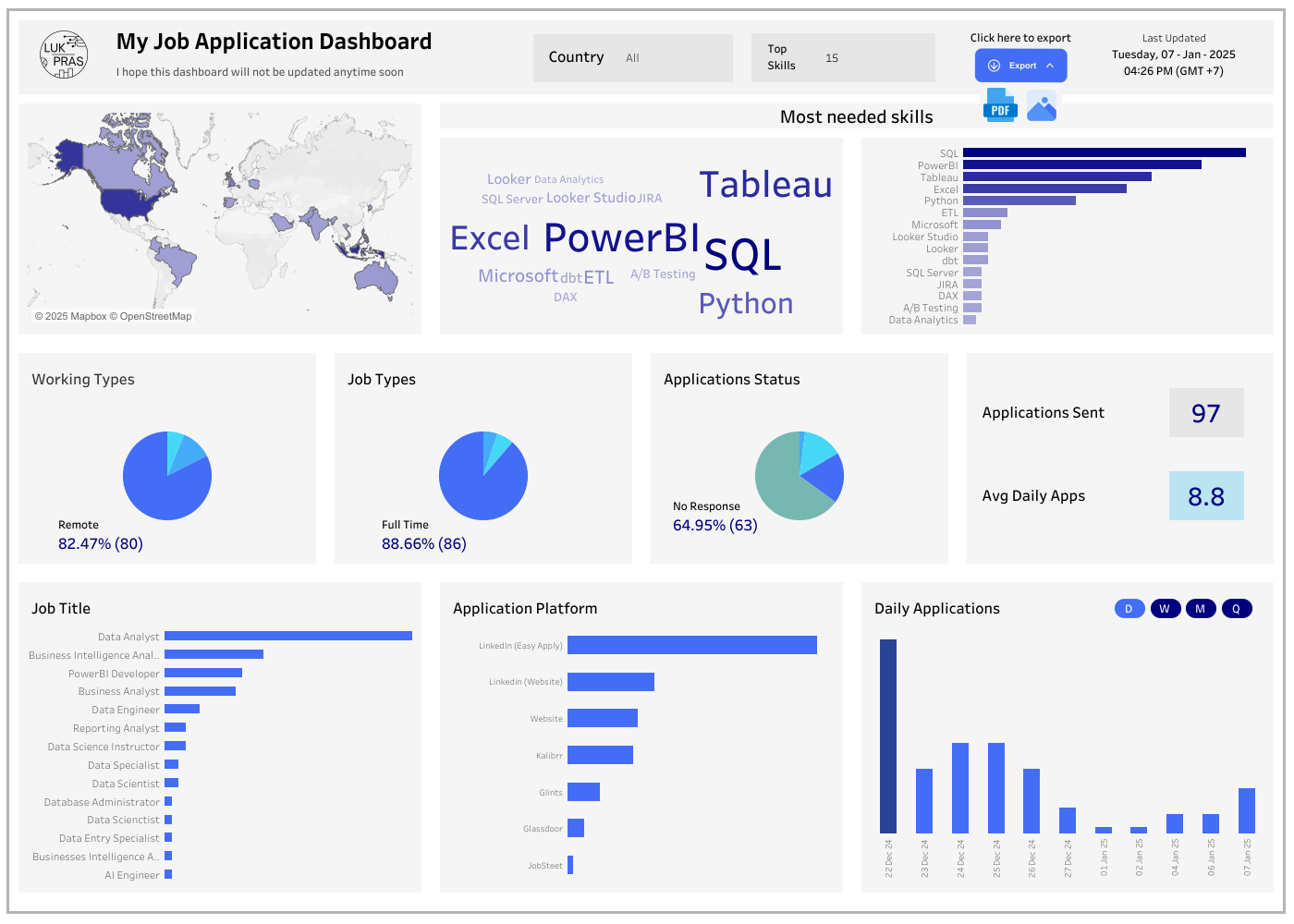Image resolution: width=1294 pixels, height=924 pixels.
Task: Select Python in the word cloud
Action: click(x=746, y=304)
